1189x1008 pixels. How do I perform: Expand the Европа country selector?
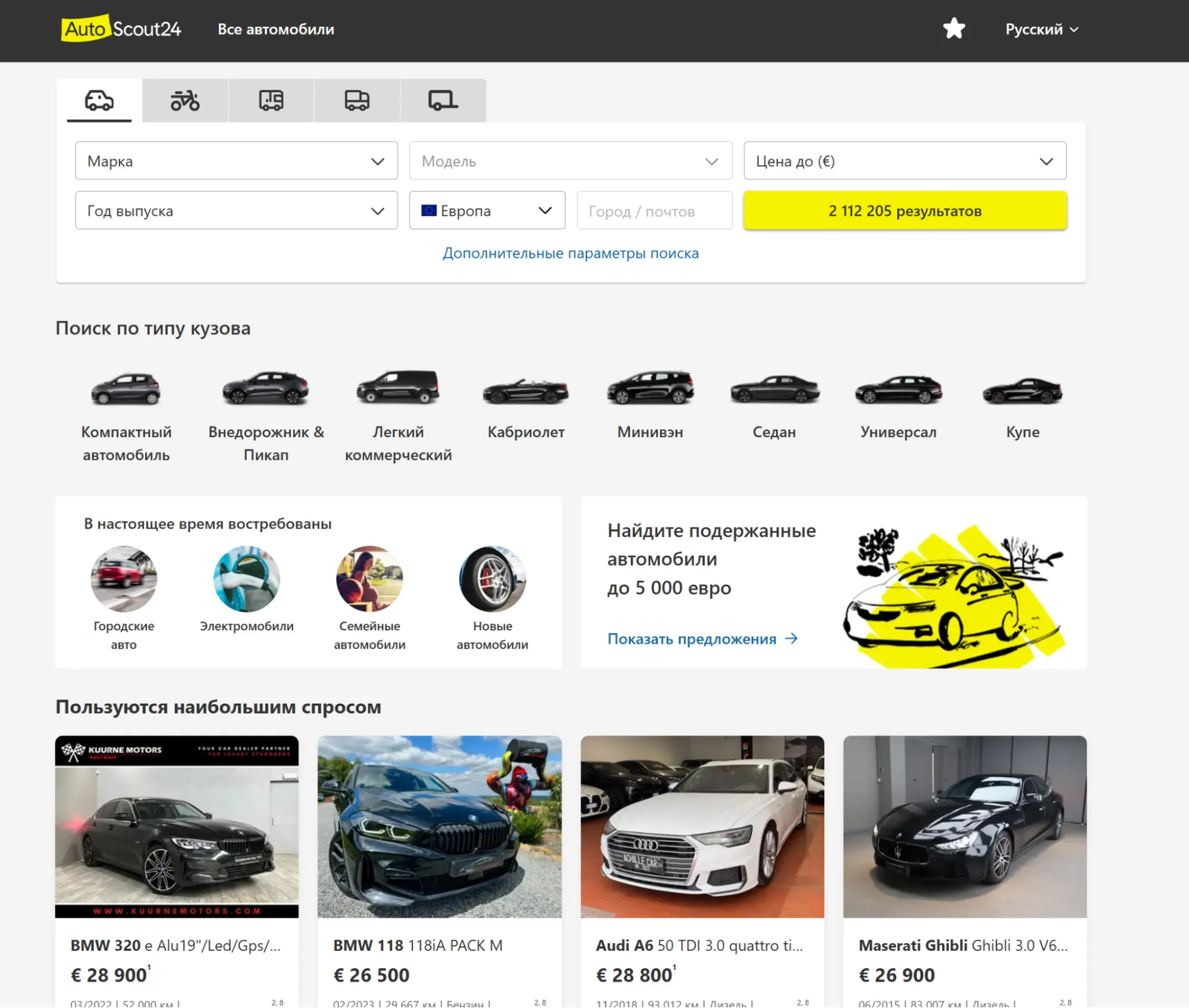487,210
